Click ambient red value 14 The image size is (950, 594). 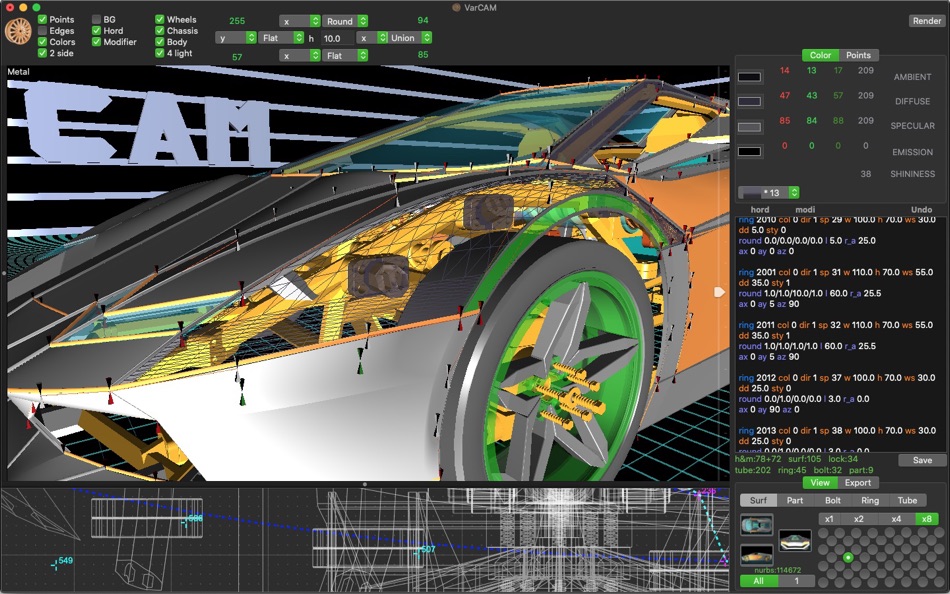pyautogui.click(x=785, y=71)
